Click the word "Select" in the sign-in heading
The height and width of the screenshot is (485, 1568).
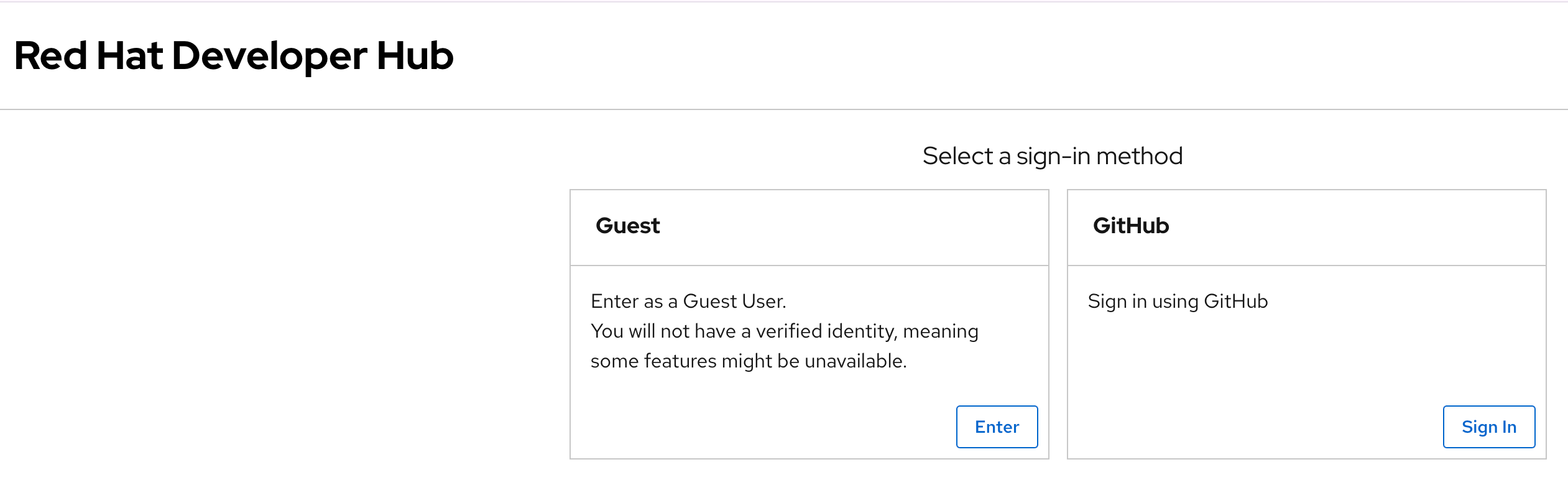[957, 156]
